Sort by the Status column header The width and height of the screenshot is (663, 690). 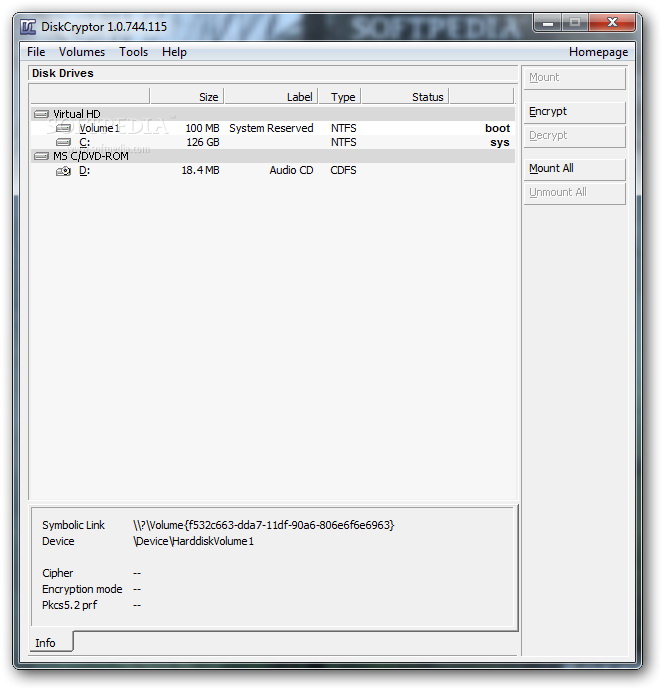(x=405, y=97)
